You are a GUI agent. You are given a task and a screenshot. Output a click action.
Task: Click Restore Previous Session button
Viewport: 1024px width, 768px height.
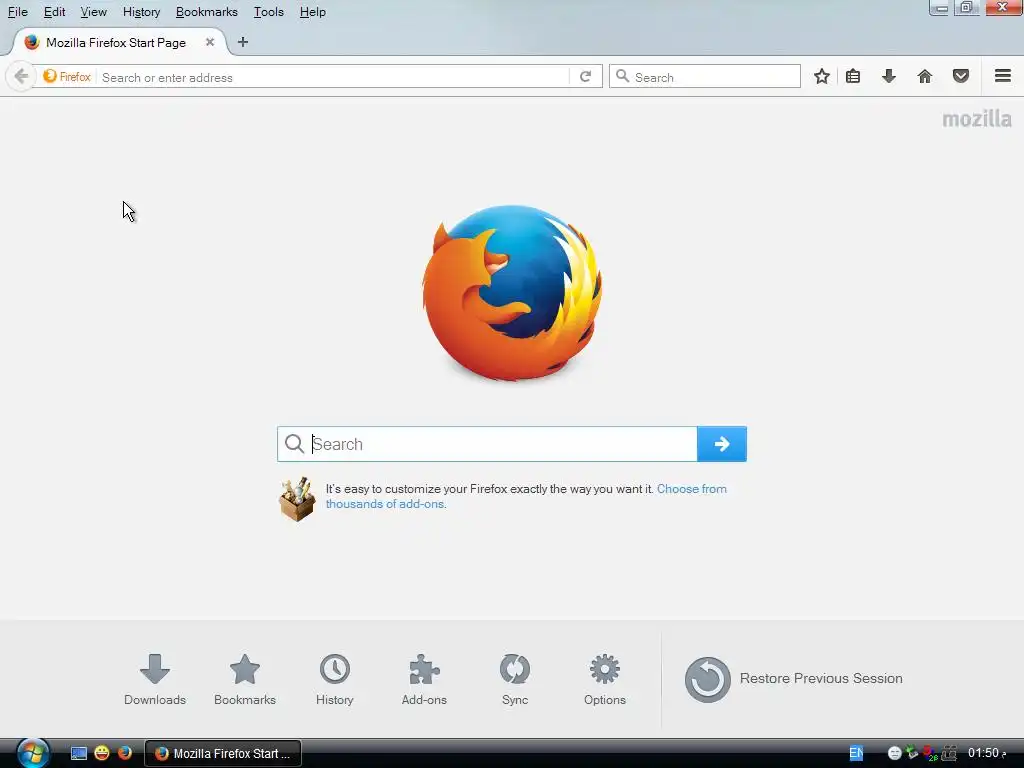click(793, 679)
